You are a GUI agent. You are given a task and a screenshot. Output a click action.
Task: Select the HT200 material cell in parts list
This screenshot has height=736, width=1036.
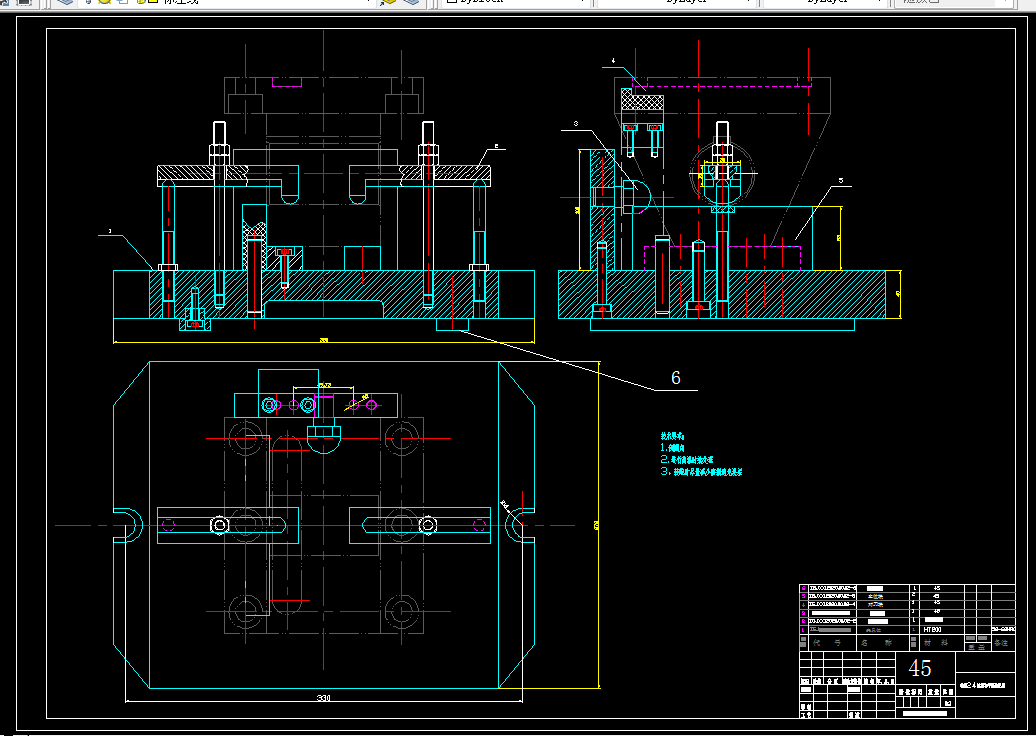tap(934, 631)
